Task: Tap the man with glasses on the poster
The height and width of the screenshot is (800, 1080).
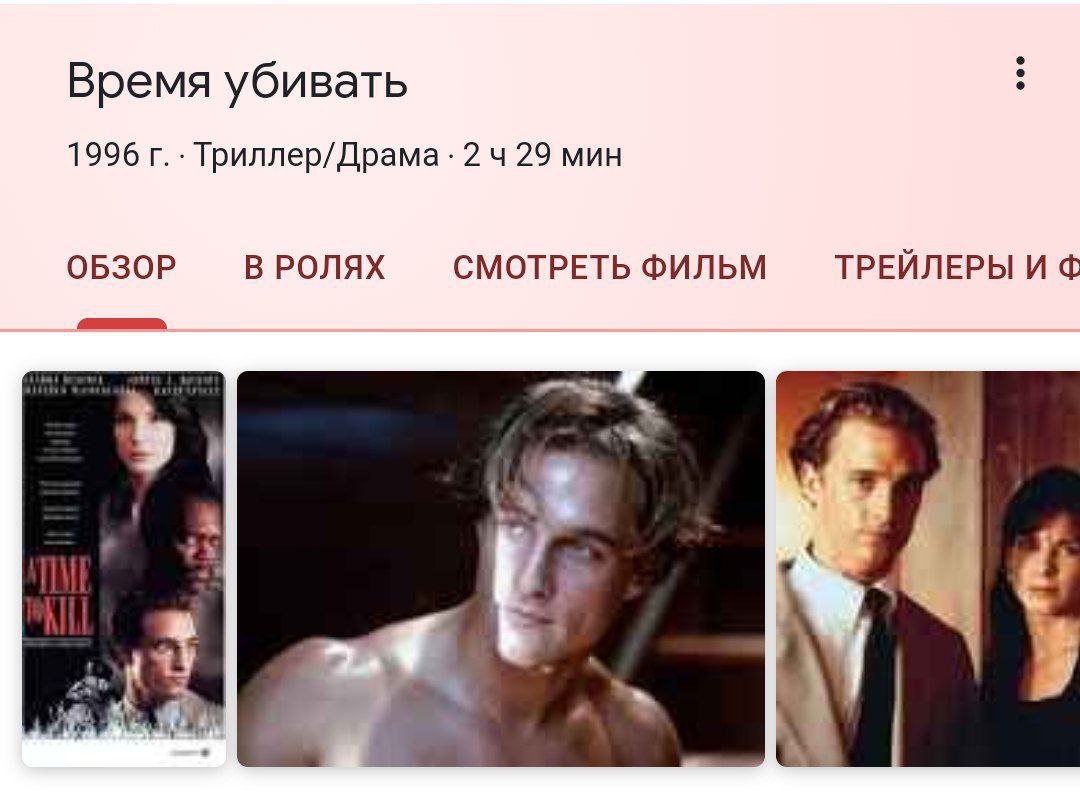Action: tap(162, 655)
